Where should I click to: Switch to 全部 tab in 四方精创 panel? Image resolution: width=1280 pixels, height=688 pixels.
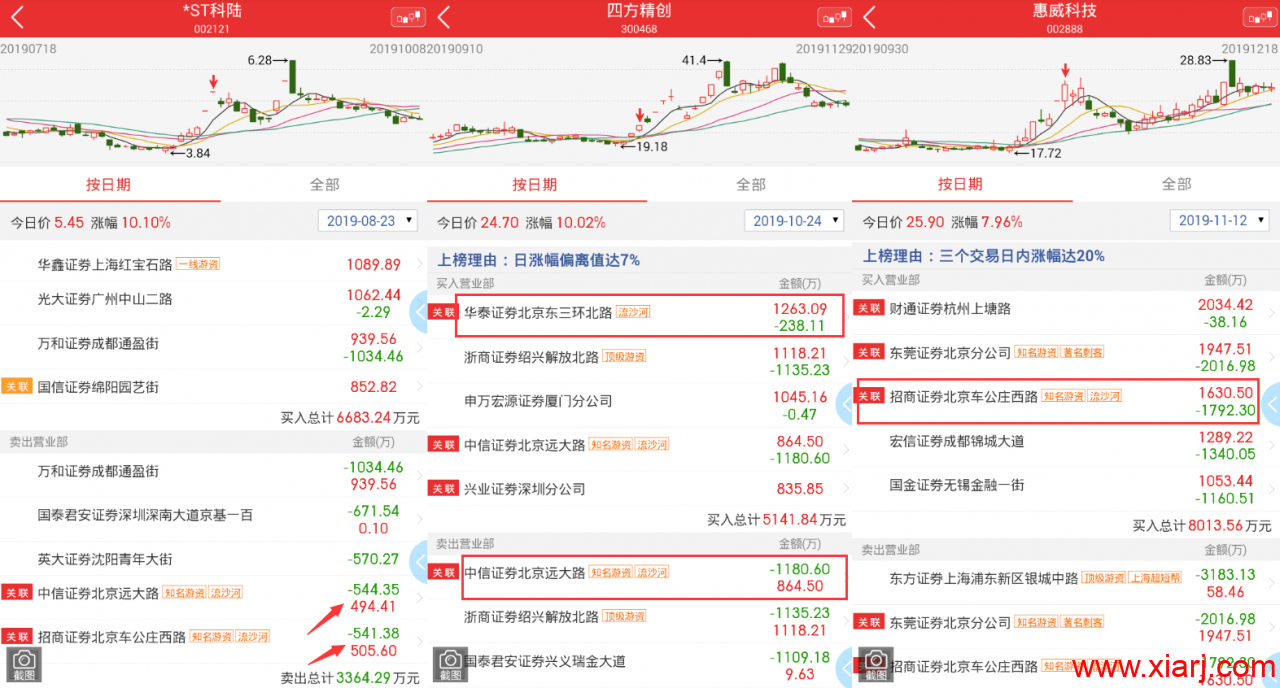[x=751, y=185]
